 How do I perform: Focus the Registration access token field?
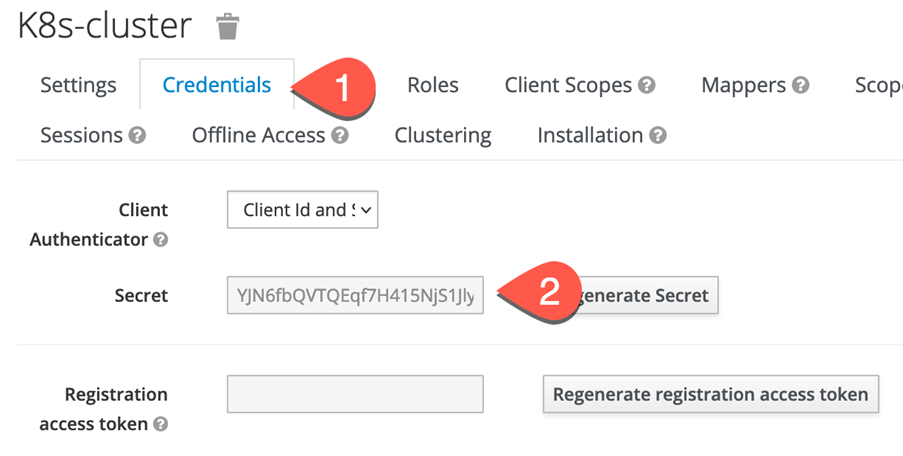(355, 394)
